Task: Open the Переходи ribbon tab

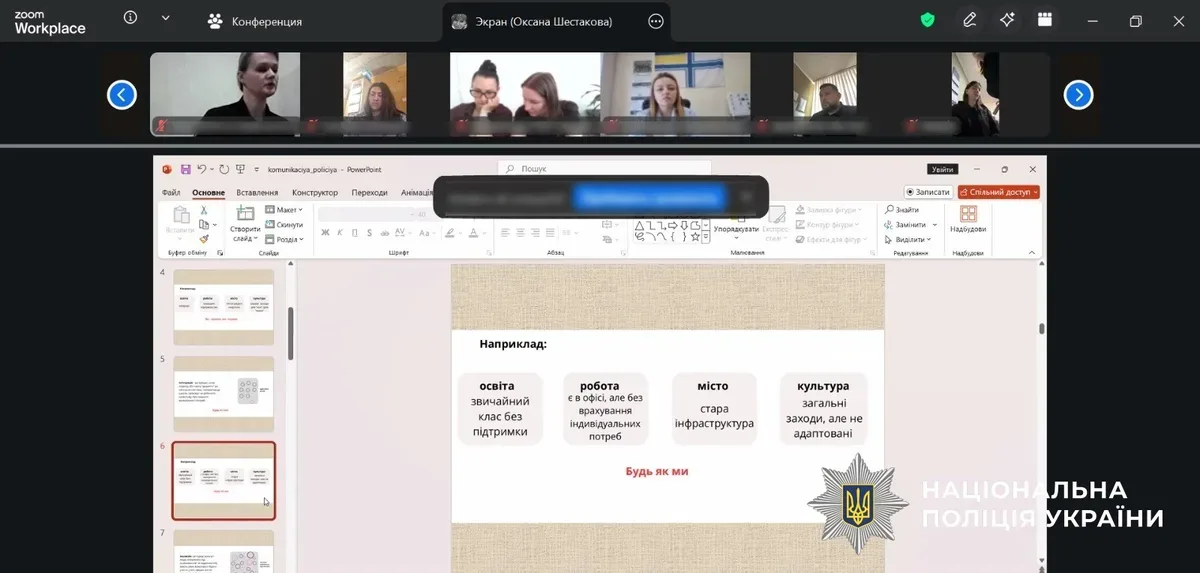Action: click(x=369, y=193)
